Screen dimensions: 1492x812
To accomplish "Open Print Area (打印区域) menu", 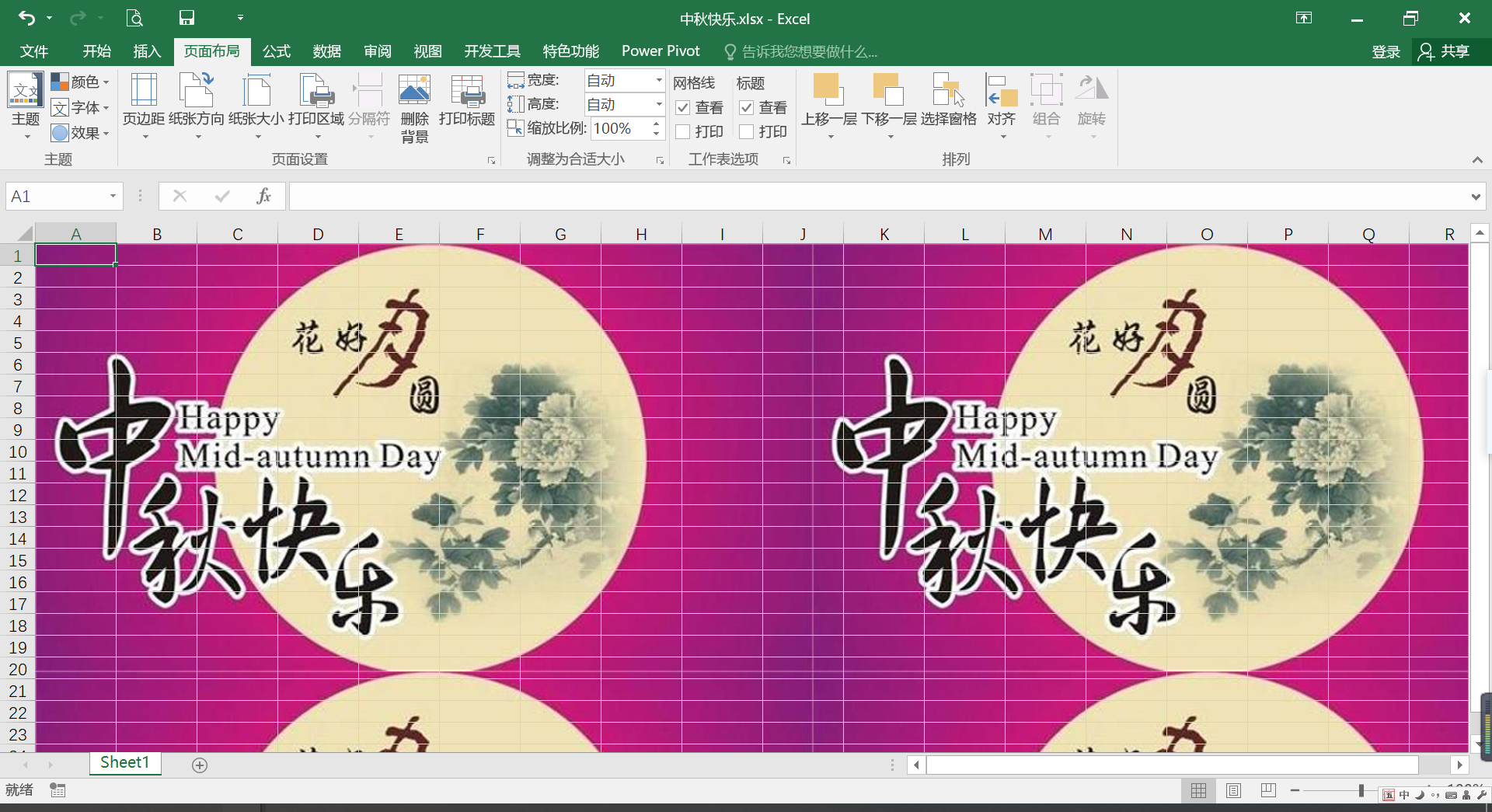I will 316,107.
